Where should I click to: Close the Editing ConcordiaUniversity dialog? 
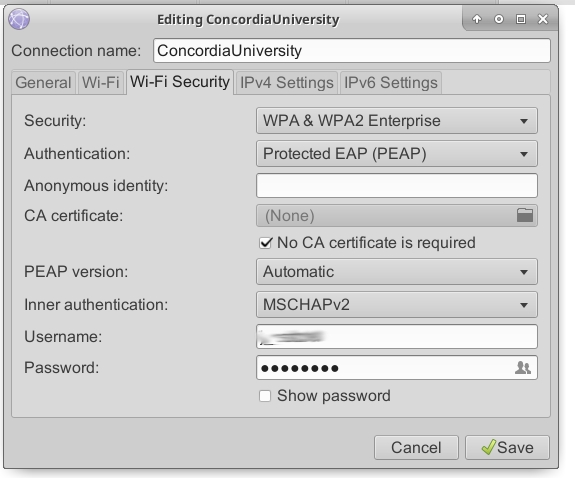(x=543, y=19)
